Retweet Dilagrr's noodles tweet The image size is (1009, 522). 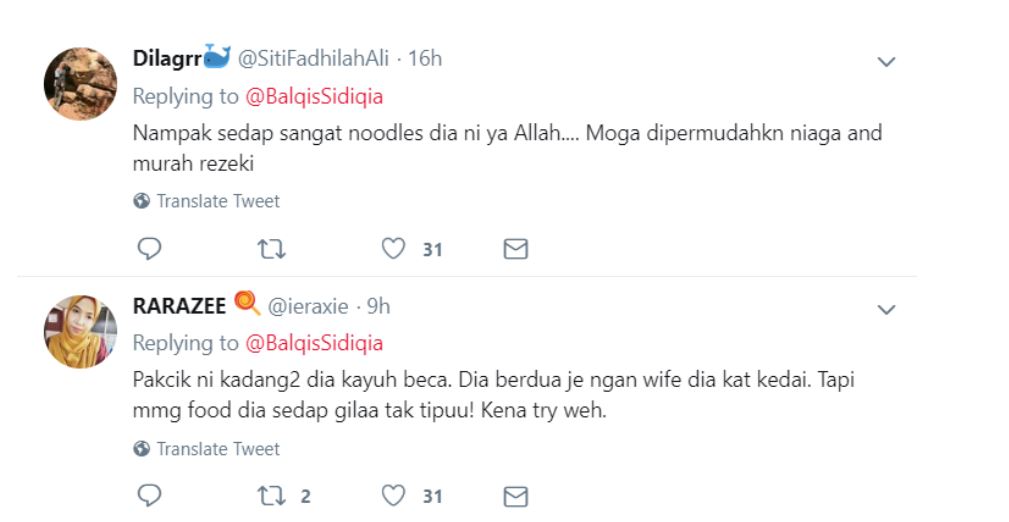click(272, 249)
